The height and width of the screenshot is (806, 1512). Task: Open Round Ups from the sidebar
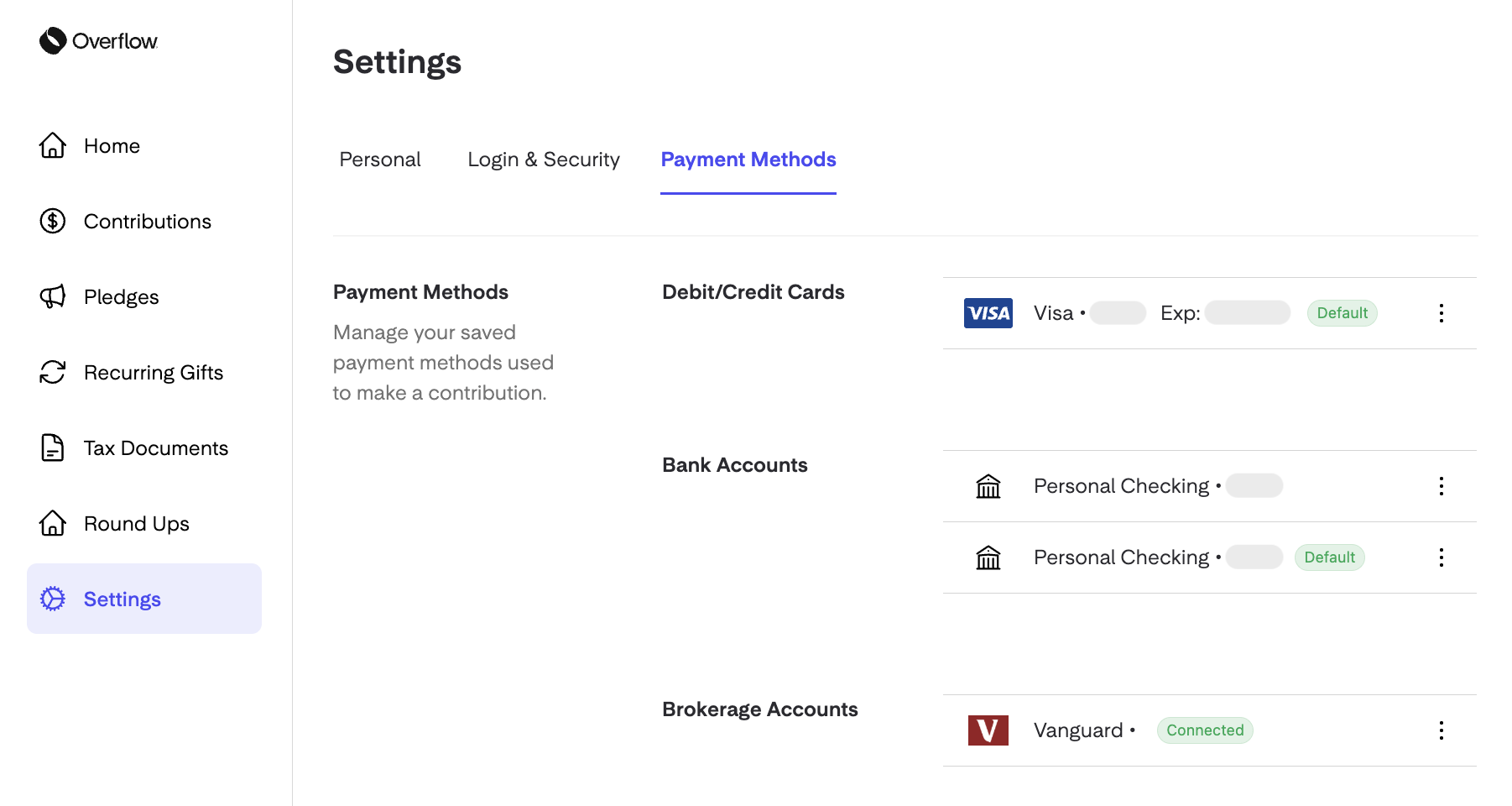(136, 523)
